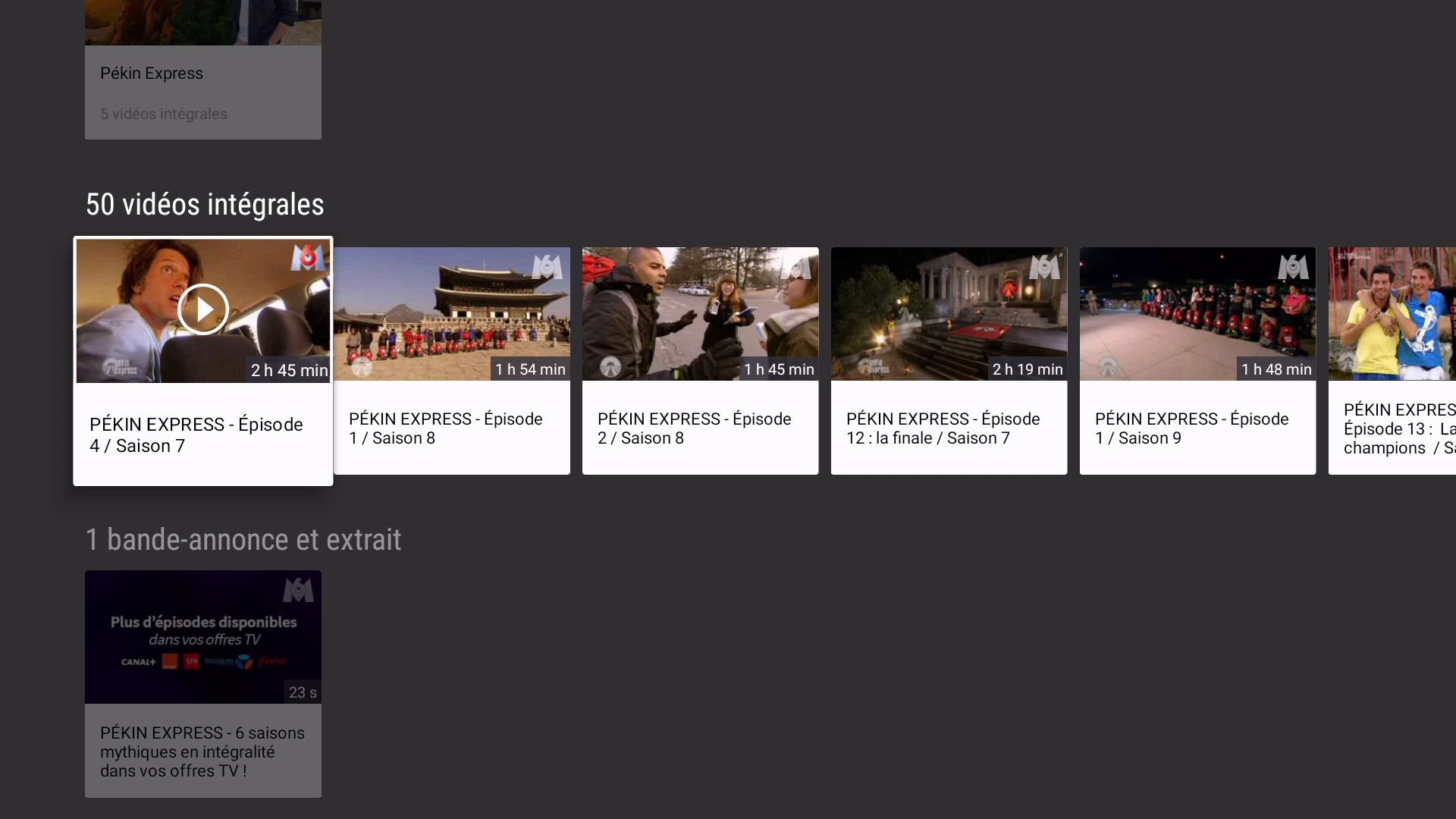Open the bande-annonce 23 s thumbnail
1456x819 pixels.
pos(203,637)
